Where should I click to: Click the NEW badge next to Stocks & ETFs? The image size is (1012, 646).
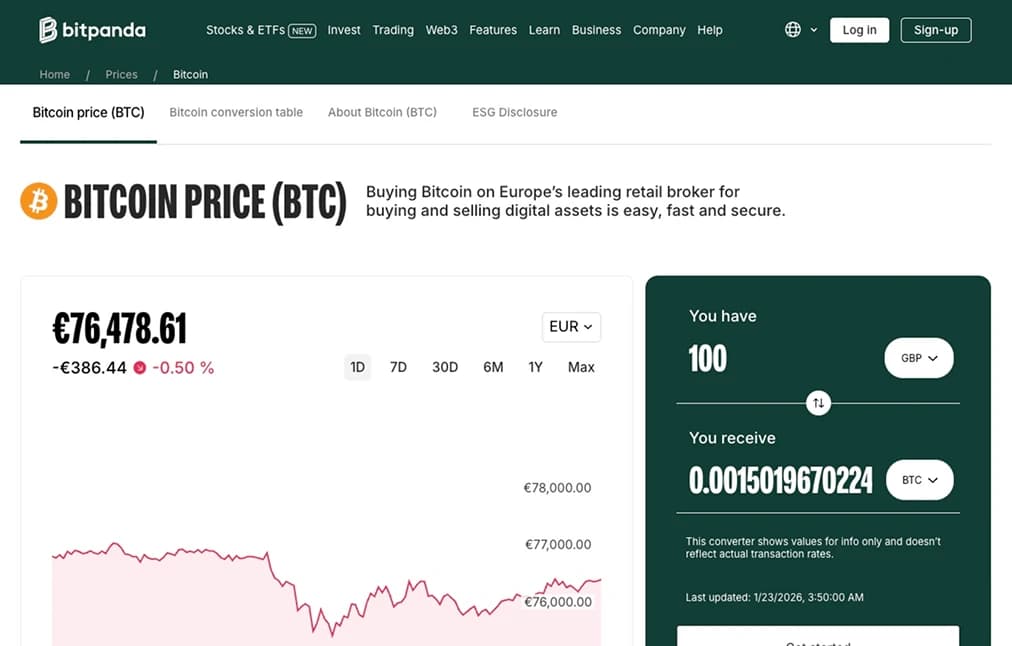click(x=302, y=30)
